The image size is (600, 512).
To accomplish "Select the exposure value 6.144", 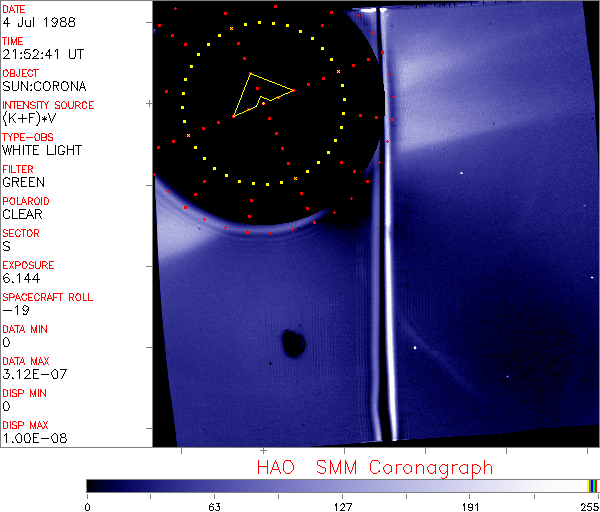I will click(x=21, y=278).
